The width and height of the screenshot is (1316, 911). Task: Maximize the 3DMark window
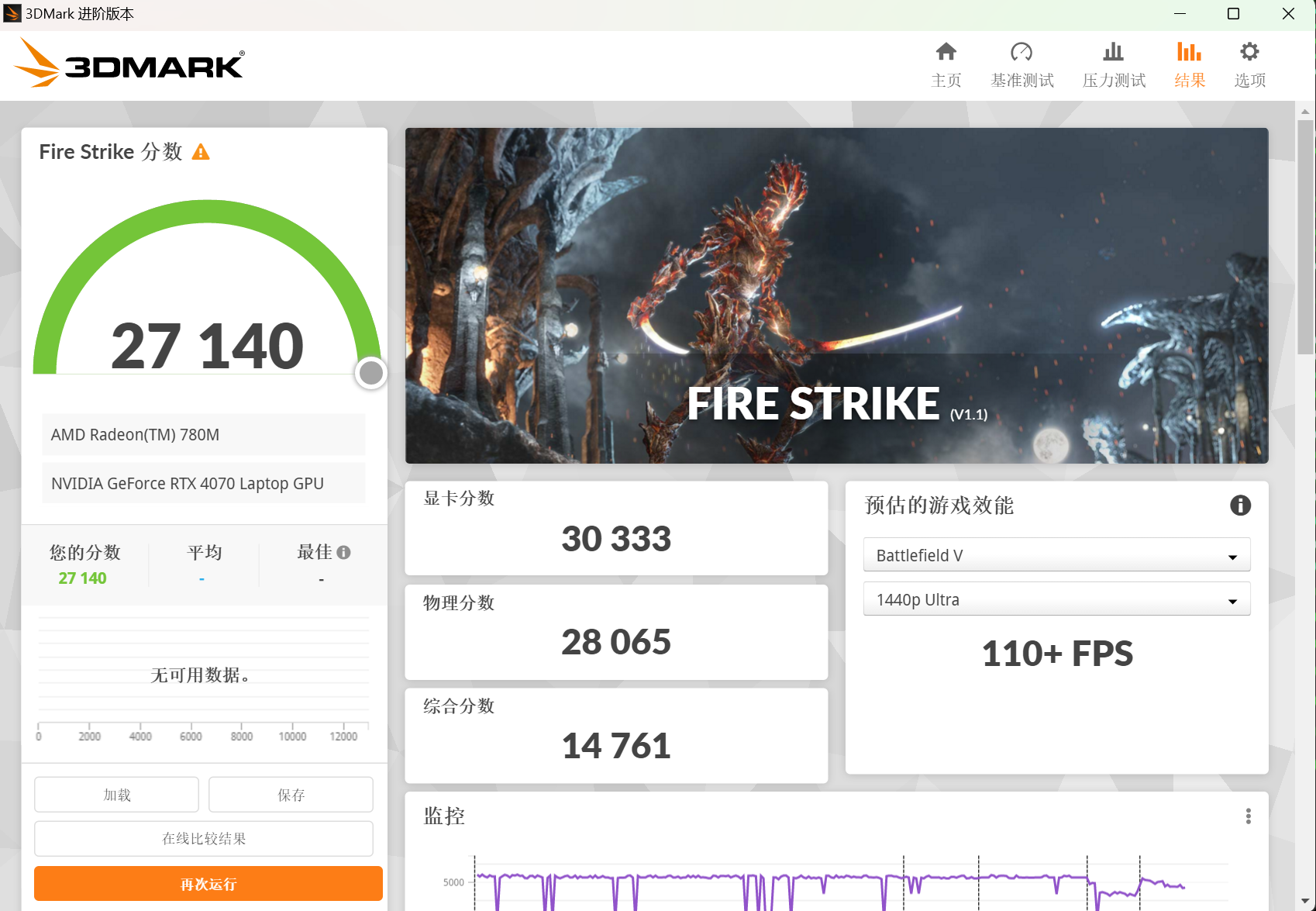(x=1233, y=14)
